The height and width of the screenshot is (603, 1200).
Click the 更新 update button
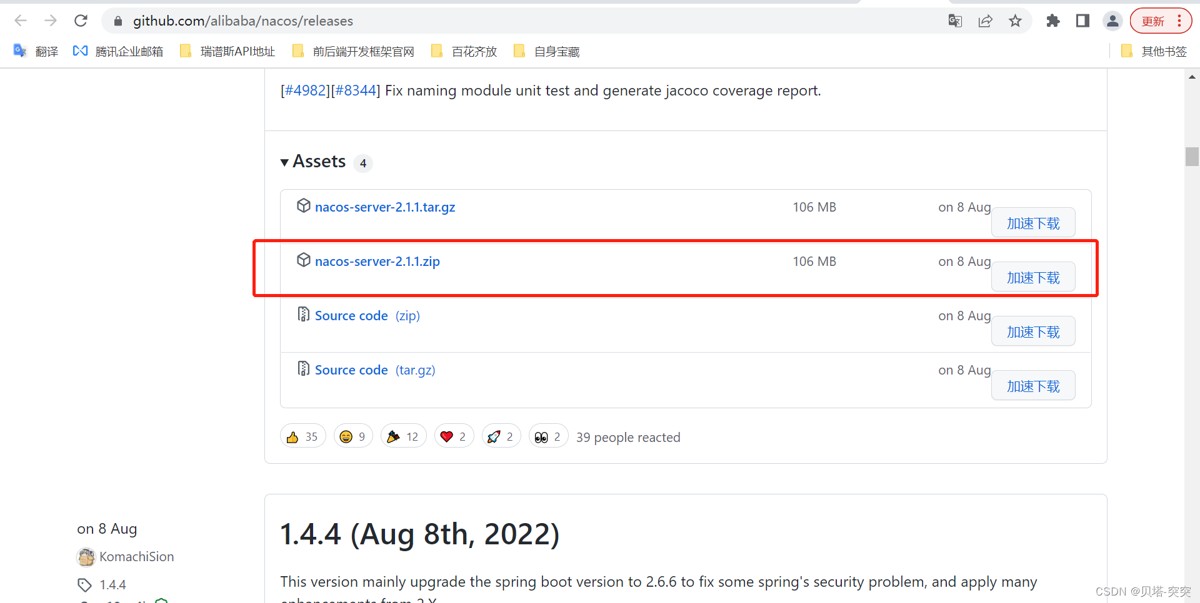(1160, 21)
